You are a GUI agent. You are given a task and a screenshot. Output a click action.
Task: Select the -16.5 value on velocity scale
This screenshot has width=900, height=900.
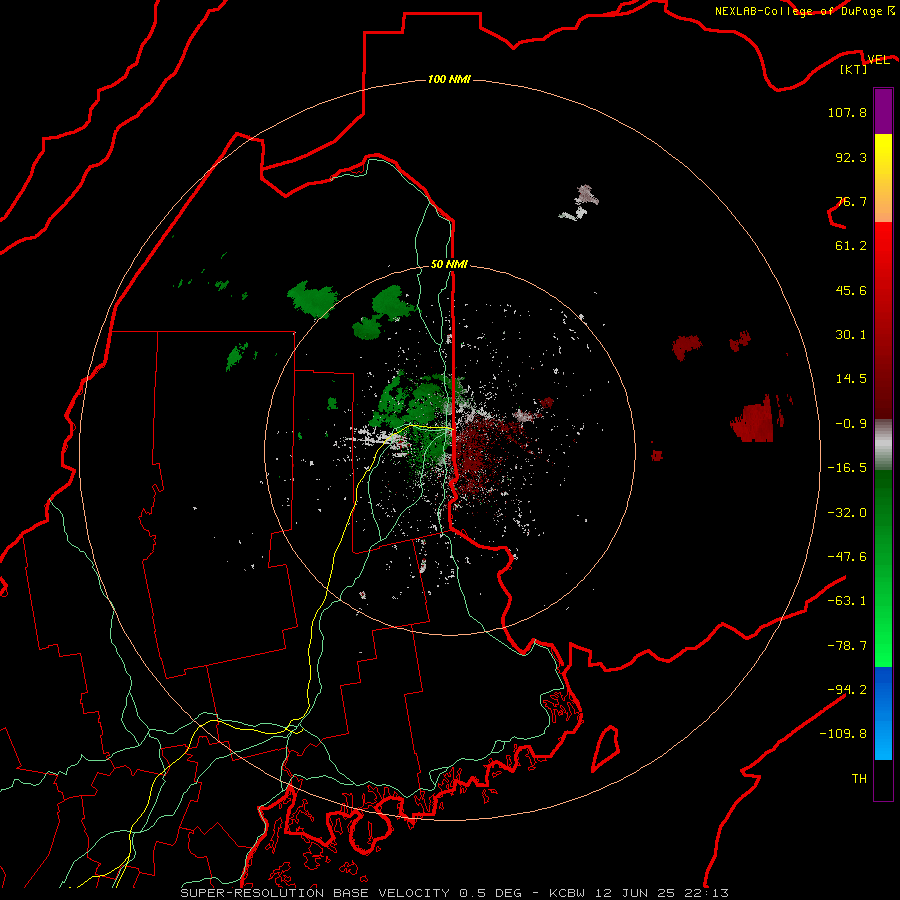click(x=847, y=468)
